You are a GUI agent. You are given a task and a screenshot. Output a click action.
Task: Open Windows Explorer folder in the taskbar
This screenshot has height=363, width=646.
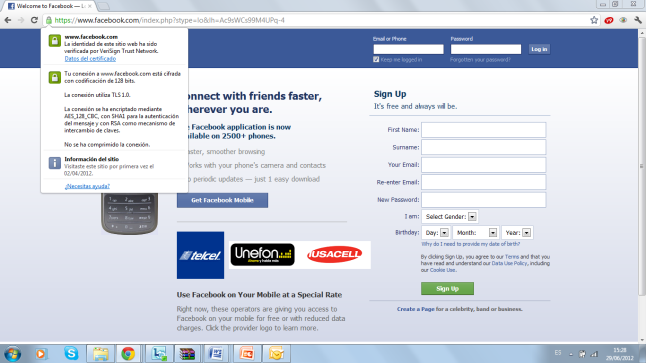pyautogui.click(x=101, y=354)
